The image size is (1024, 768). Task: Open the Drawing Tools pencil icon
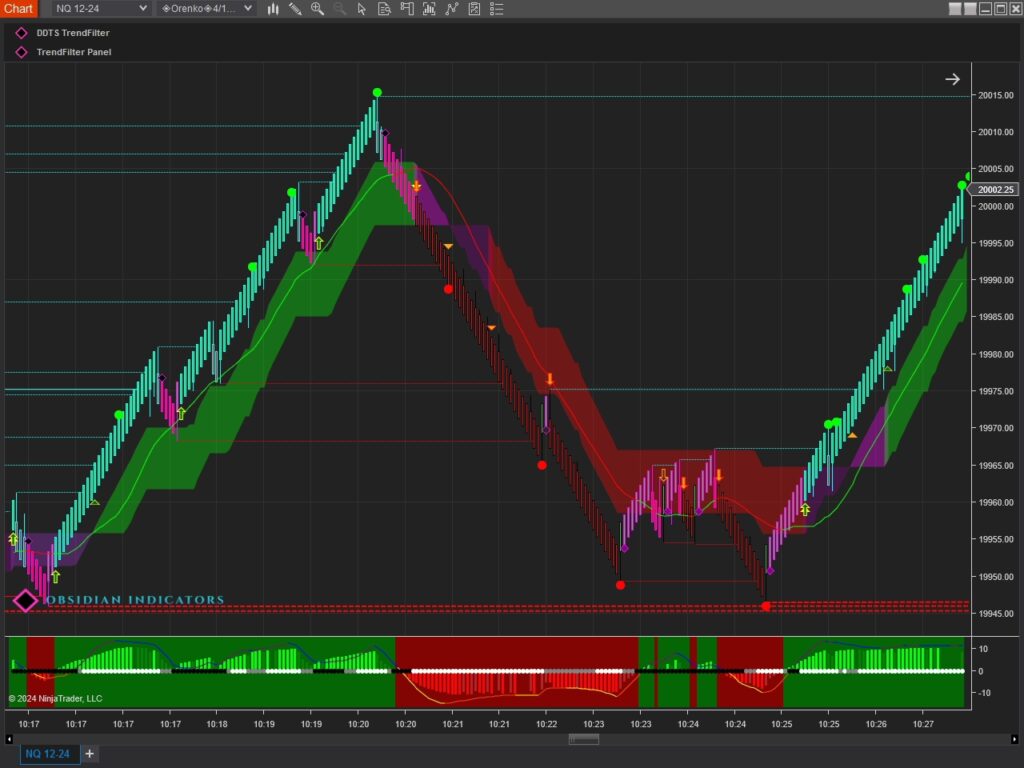(296, 9)
